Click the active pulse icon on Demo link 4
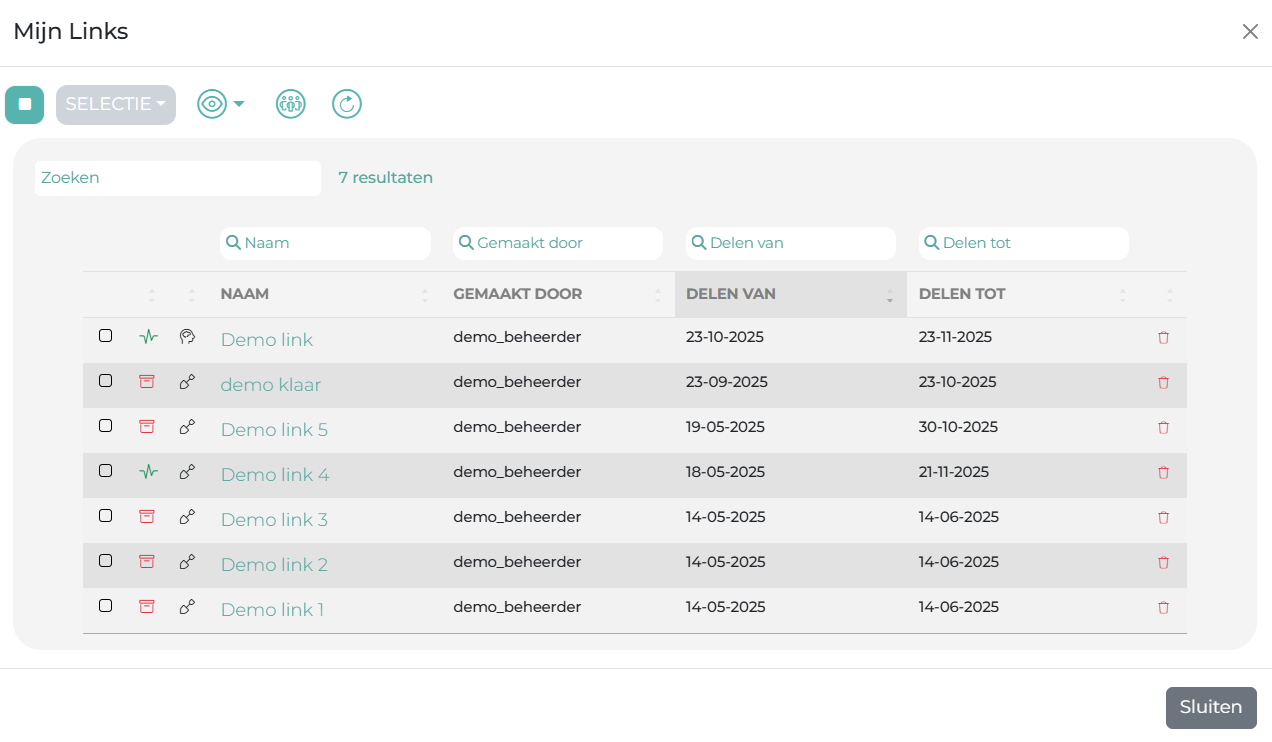 [148, 472]
